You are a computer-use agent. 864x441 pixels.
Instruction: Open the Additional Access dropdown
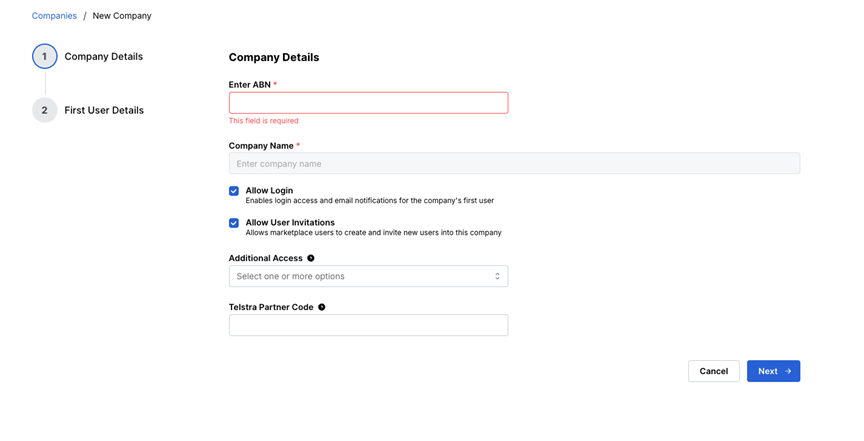[369, 276]
